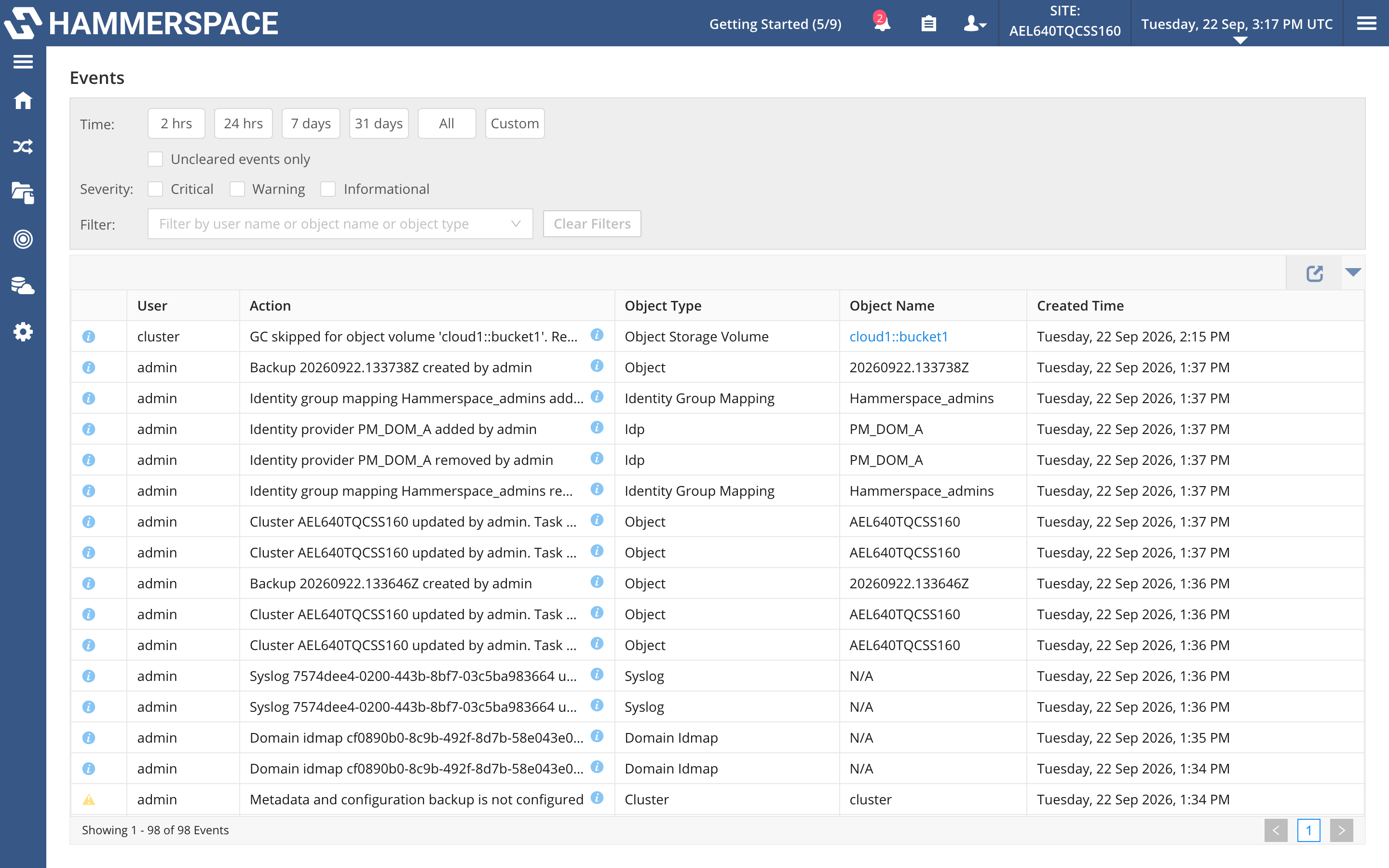Open the top-right hamburger menu

pos(1366,24)
